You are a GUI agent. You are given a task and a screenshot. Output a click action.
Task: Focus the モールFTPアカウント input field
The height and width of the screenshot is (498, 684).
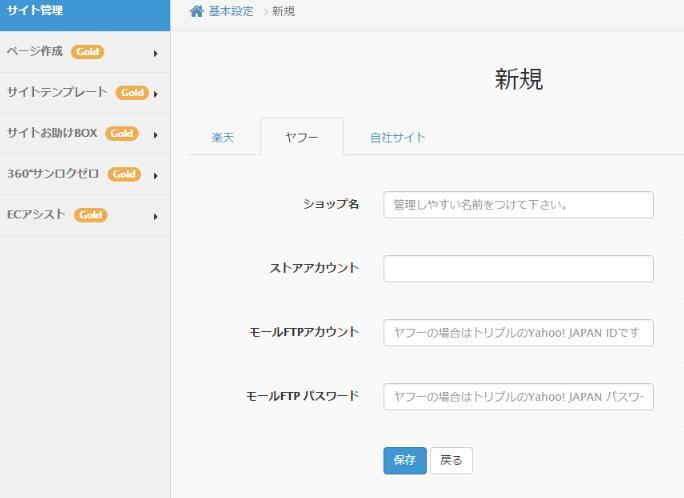click(x=518, y=333)
